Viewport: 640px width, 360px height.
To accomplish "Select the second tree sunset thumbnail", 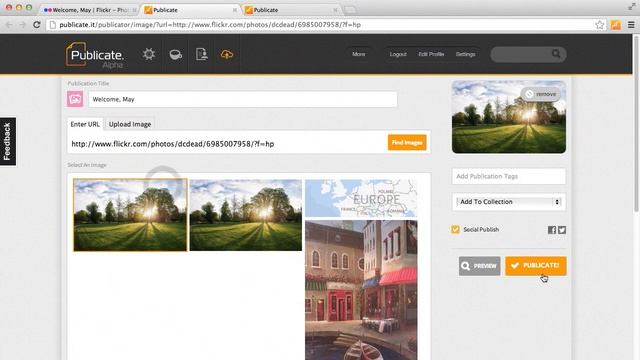I will pos(246,215).
